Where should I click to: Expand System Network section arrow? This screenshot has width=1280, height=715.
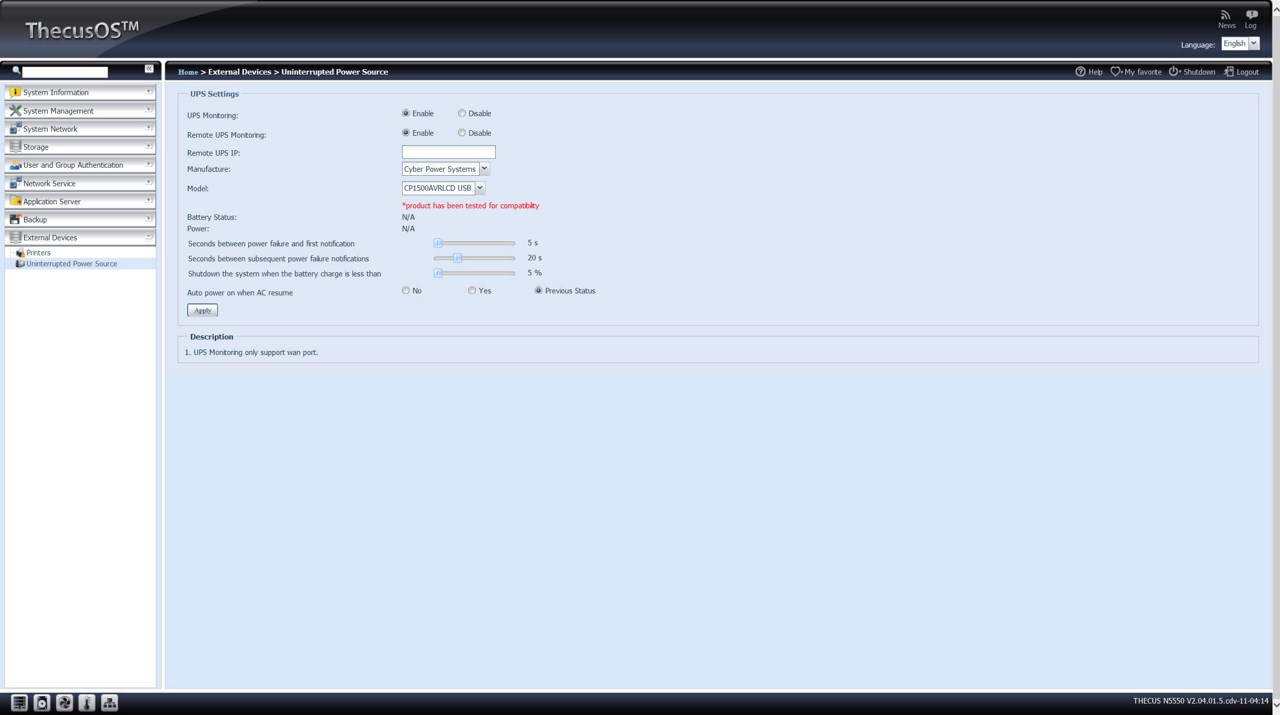pos(149,127)
